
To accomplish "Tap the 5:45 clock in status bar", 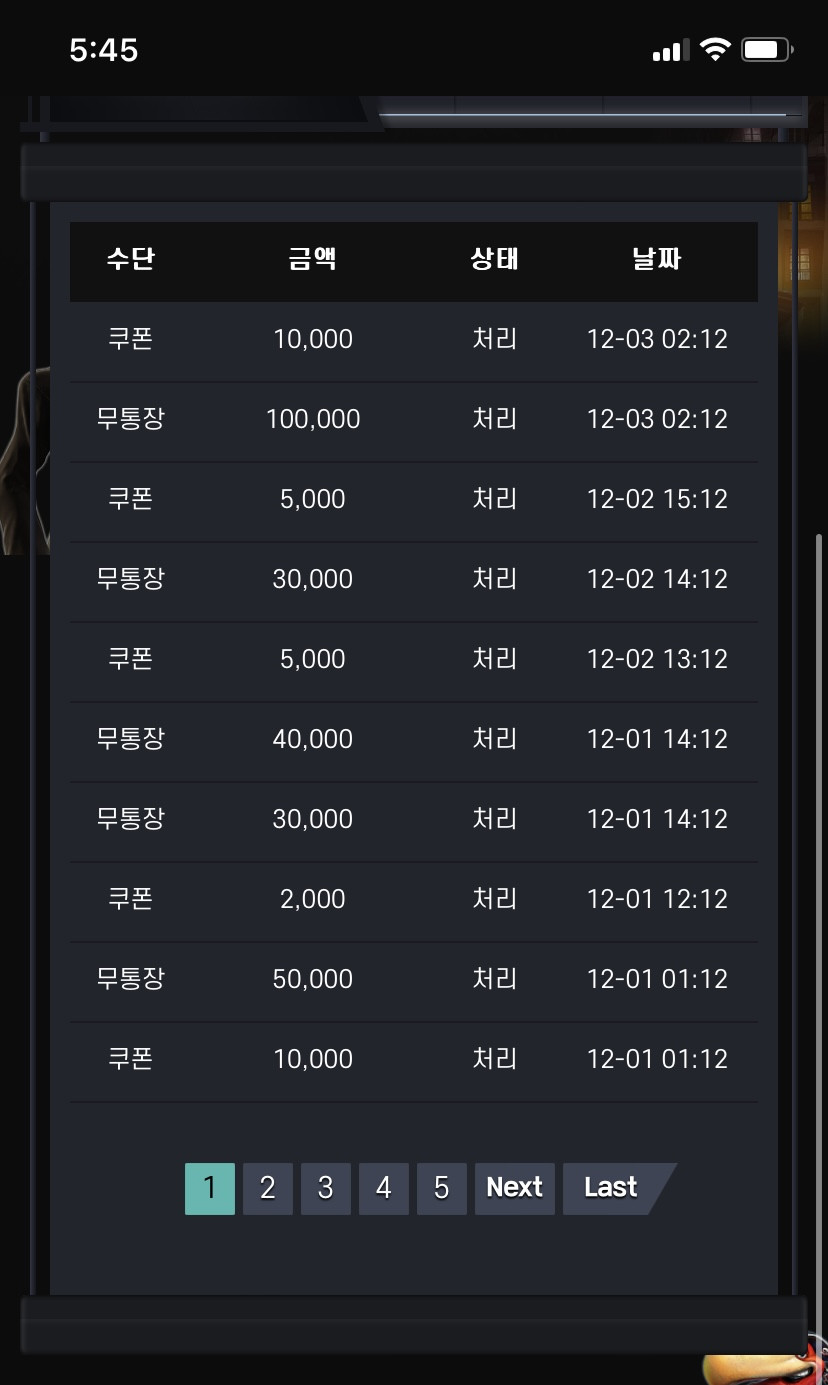I will (104, 50).
